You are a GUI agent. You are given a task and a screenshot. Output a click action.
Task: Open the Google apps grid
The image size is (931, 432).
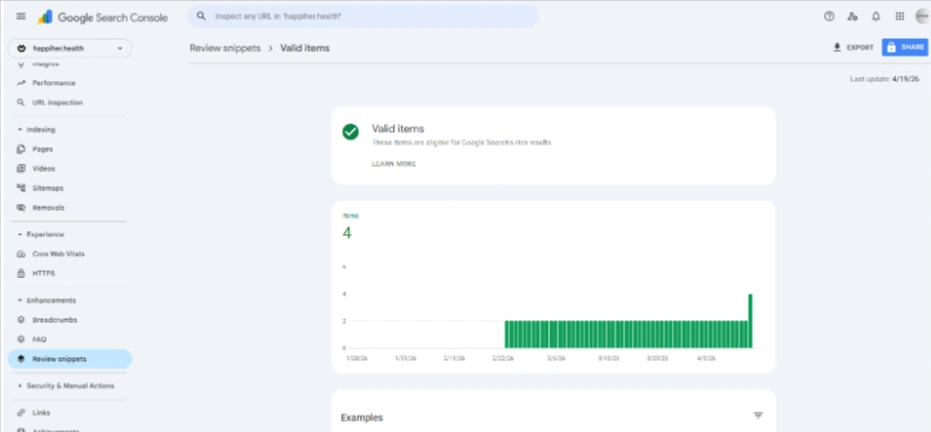pos(900,16)
